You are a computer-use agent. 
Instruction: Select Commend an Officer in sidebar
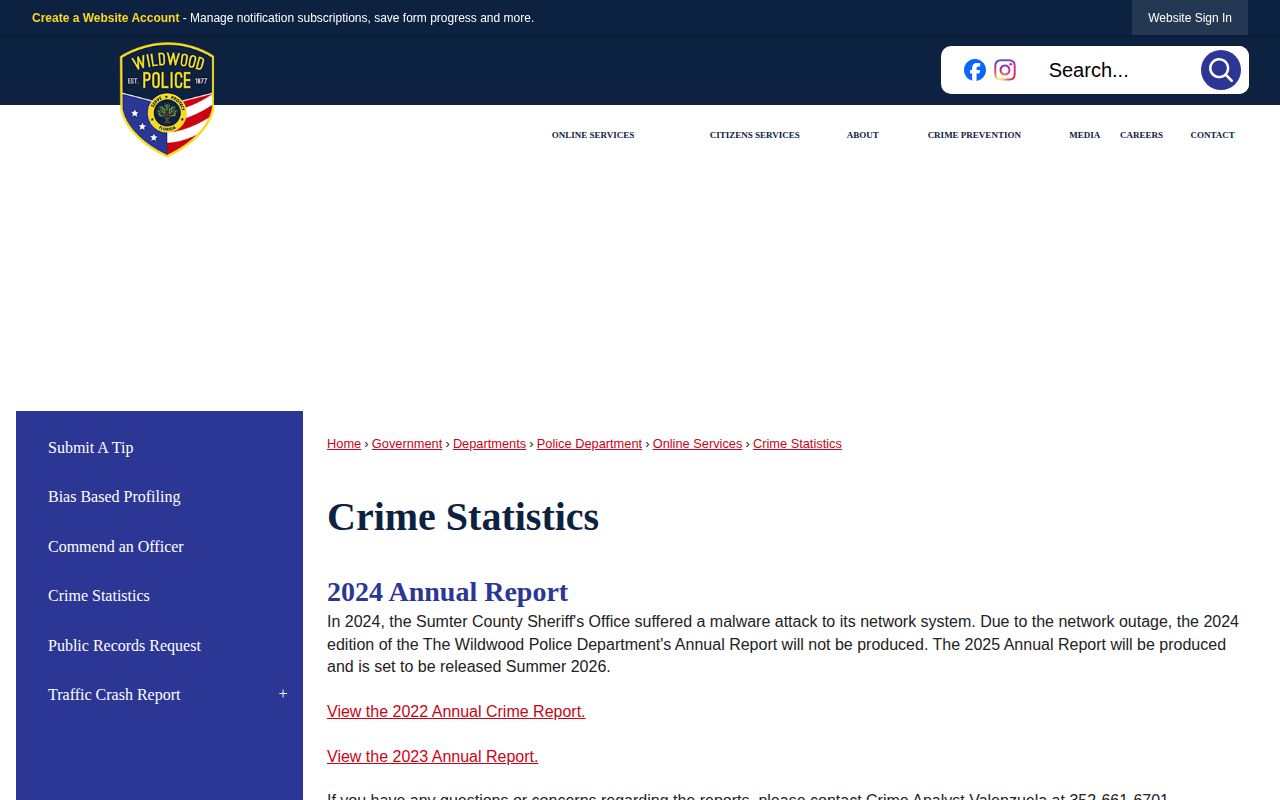[116, 546]
